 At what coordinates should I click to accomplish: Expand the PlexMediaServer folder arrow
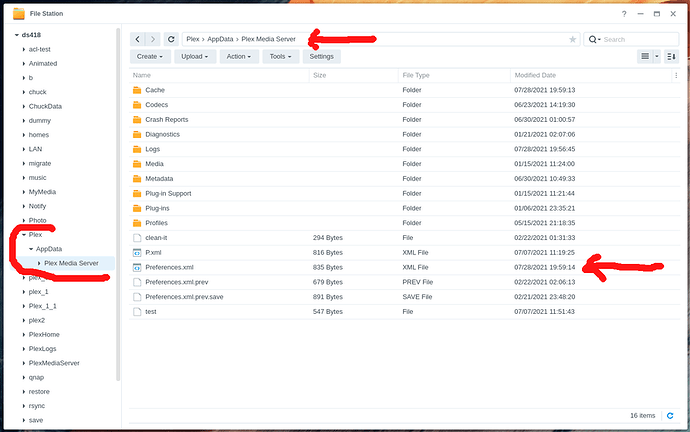pyautogui.click(x=24, y=363)
